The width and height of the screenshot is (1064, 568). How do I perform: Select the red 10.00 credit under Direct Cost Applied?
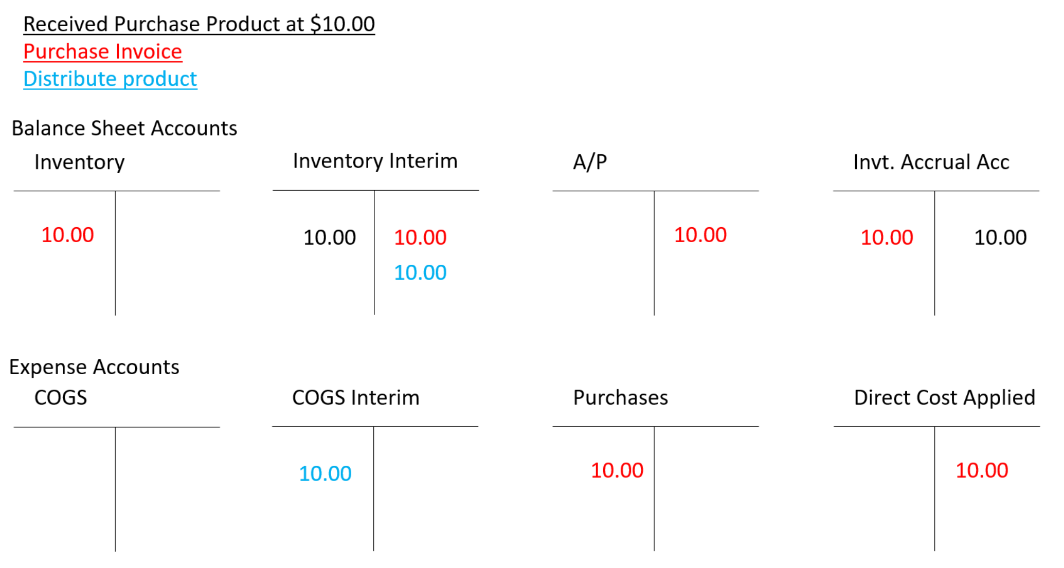tap(982, 470)
